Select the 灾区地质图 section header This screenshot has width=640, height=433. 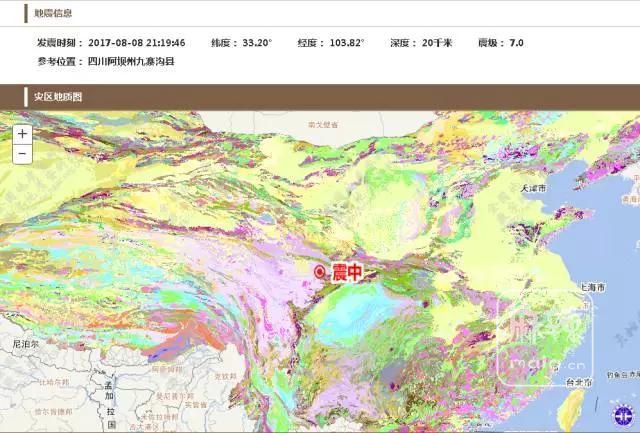(x=58, y=97)
